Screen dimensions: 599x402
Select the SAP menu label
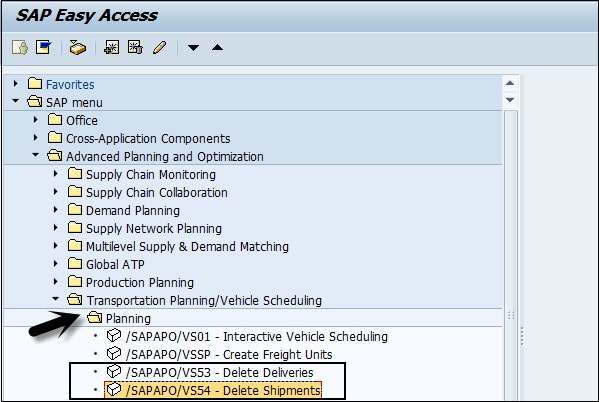[x=74, y=102]
